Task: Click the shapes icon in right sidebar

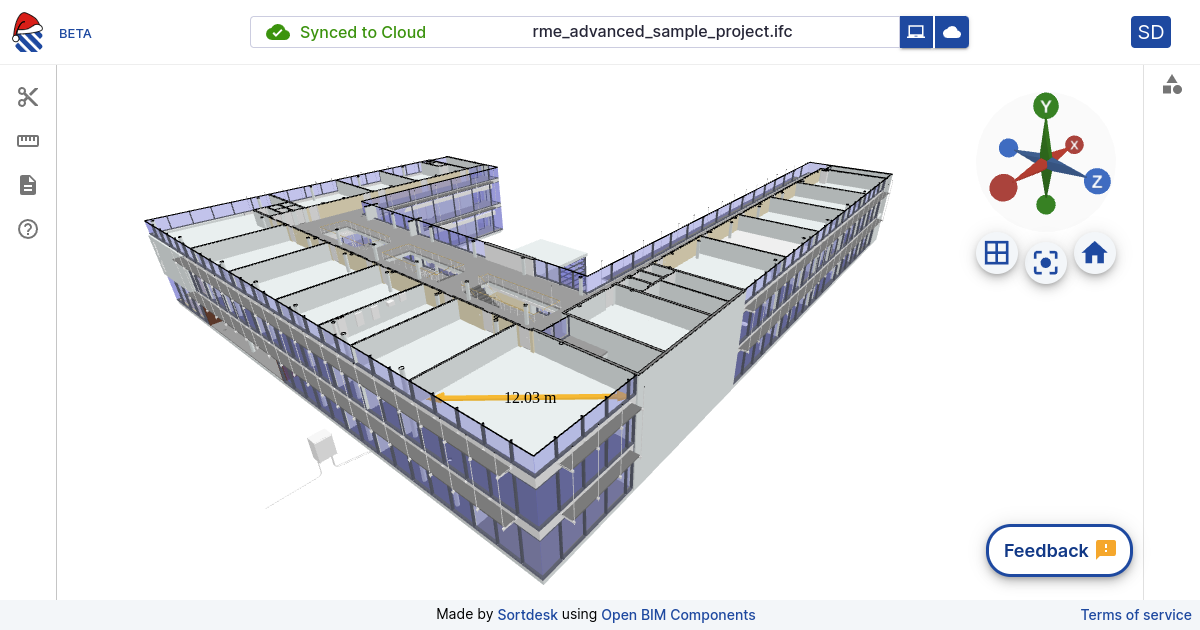Action: 1172,85
